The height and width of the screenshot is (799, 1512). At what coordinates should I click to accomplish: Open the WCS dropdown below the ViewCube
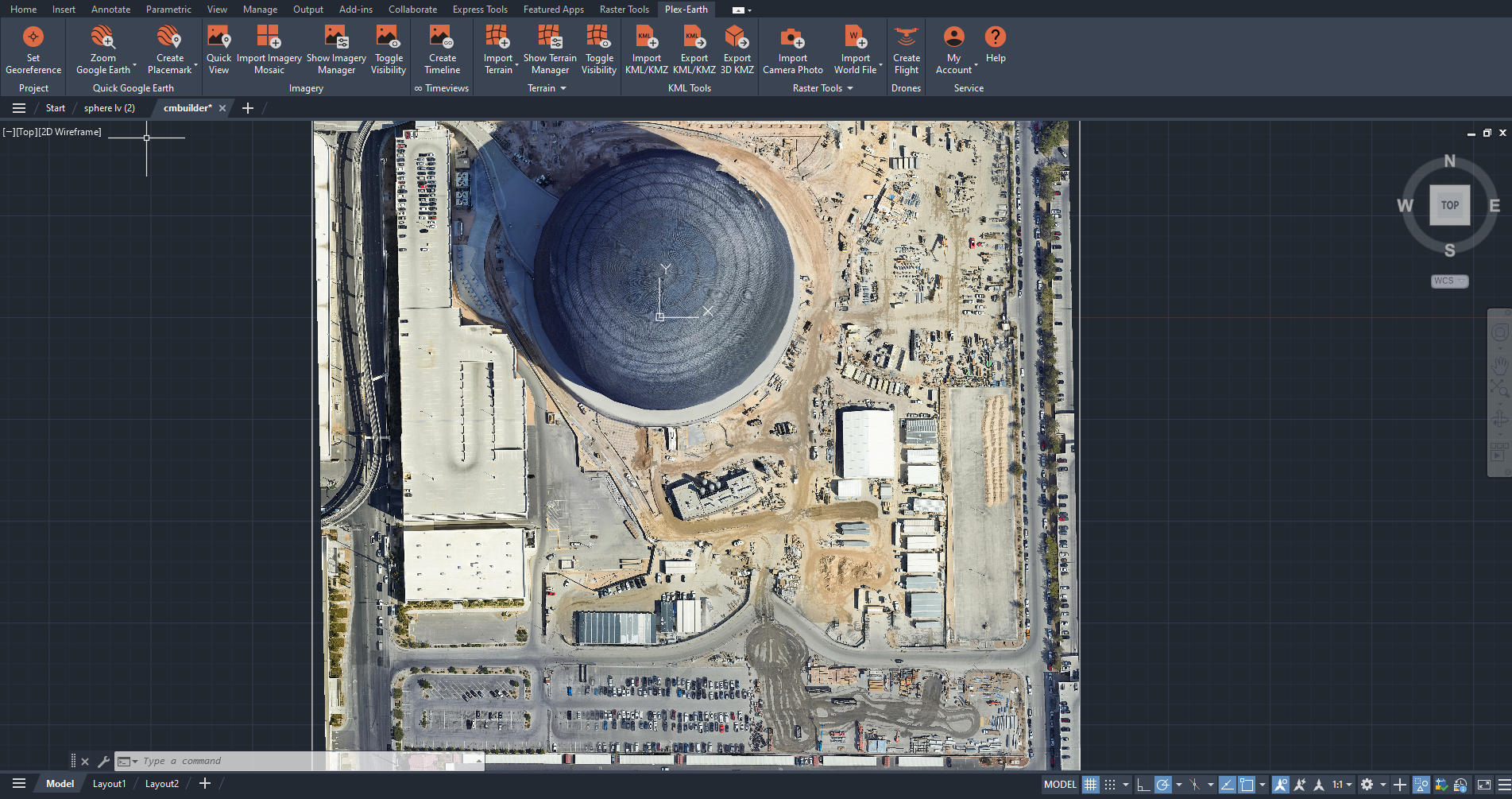click(x=1449, y=281)
